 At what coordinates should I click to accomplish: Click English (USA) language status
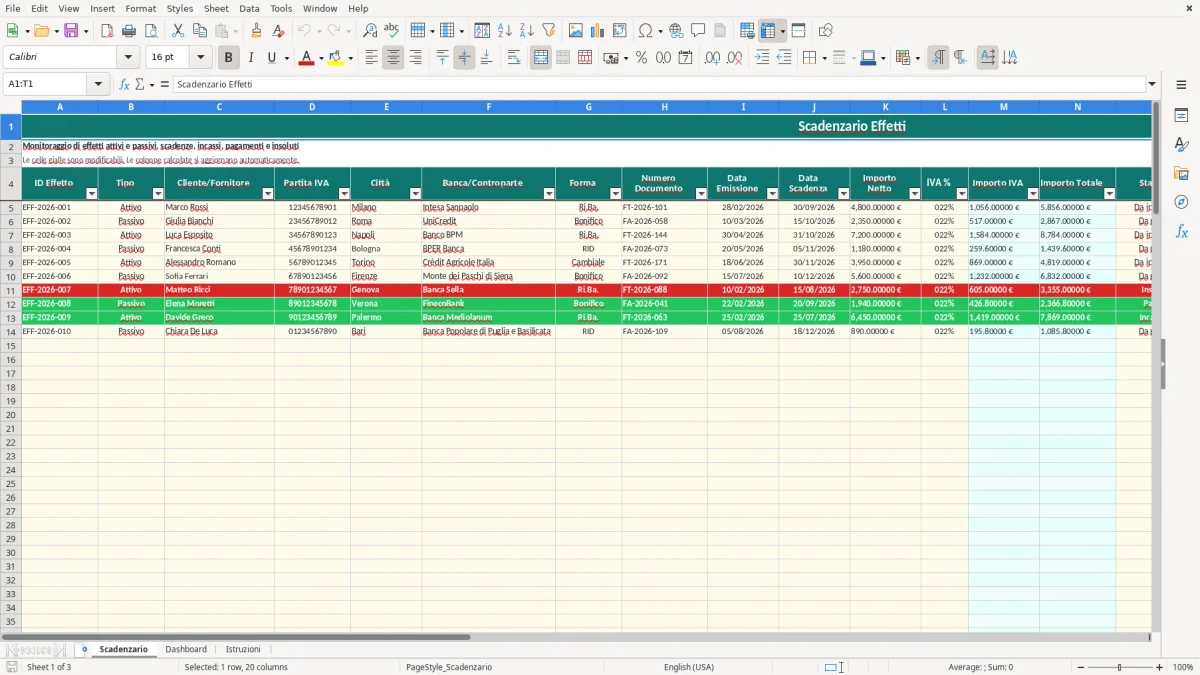tap(689, 667)
